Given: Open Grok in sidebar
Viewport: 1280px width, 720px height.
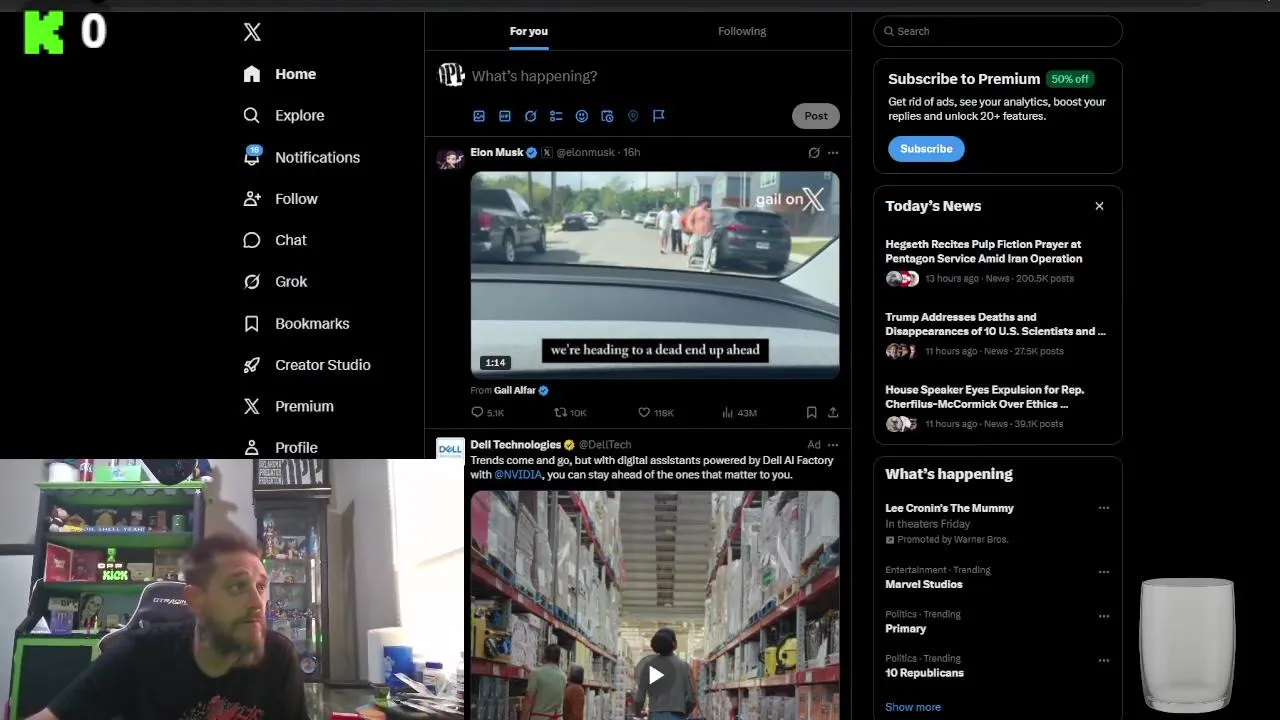Looking at the screenshot, I should click(275, 282).
